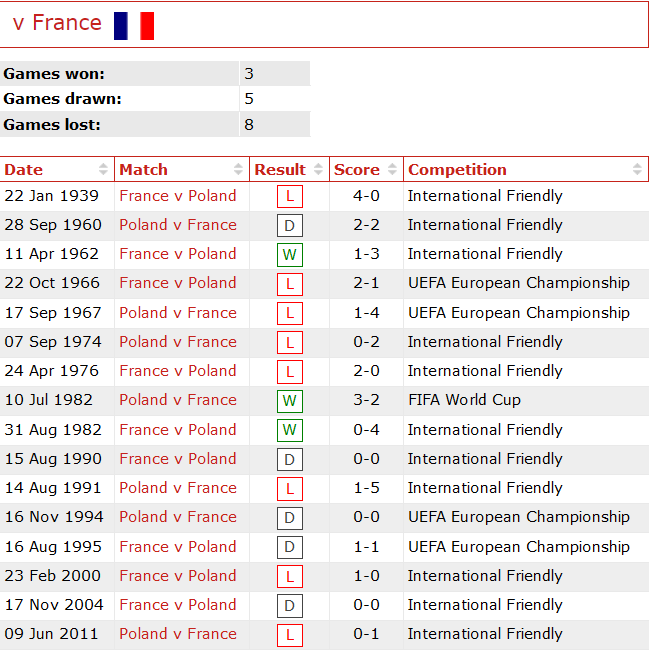Image resolution: width=649 pixels, height=651 pixels.
Task: Click W result badge for 10 Jul 1982
Action: tap(290, 401)
